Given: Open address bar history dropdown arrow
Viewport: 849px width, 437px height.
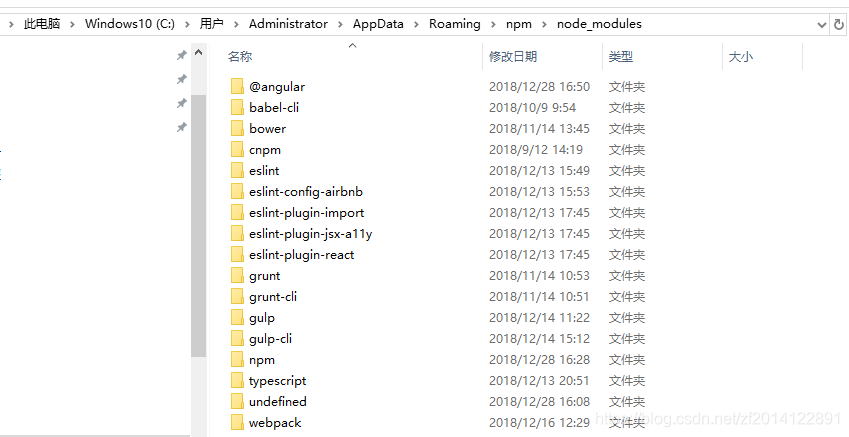Looking at the screenshot, I should click(821, 24).
